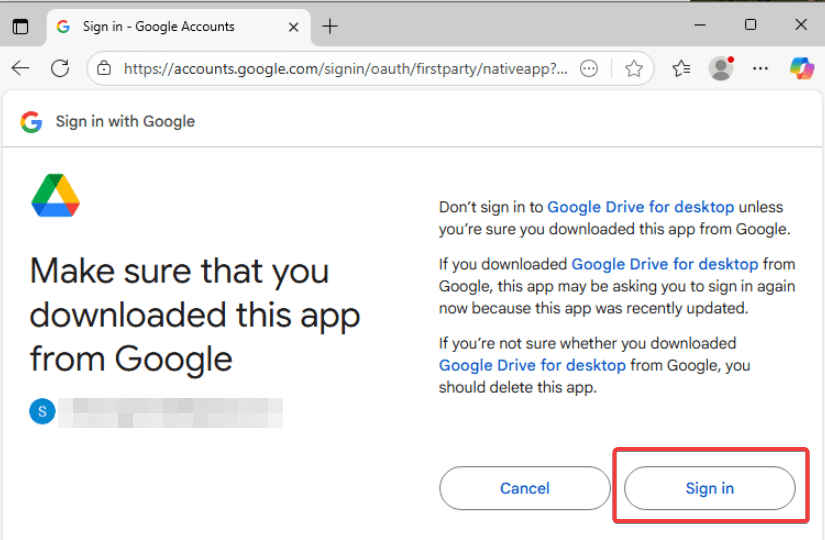Refresh the current page
Image resolution: width=825 pixels, height=540 pixels.
[60, 68]
